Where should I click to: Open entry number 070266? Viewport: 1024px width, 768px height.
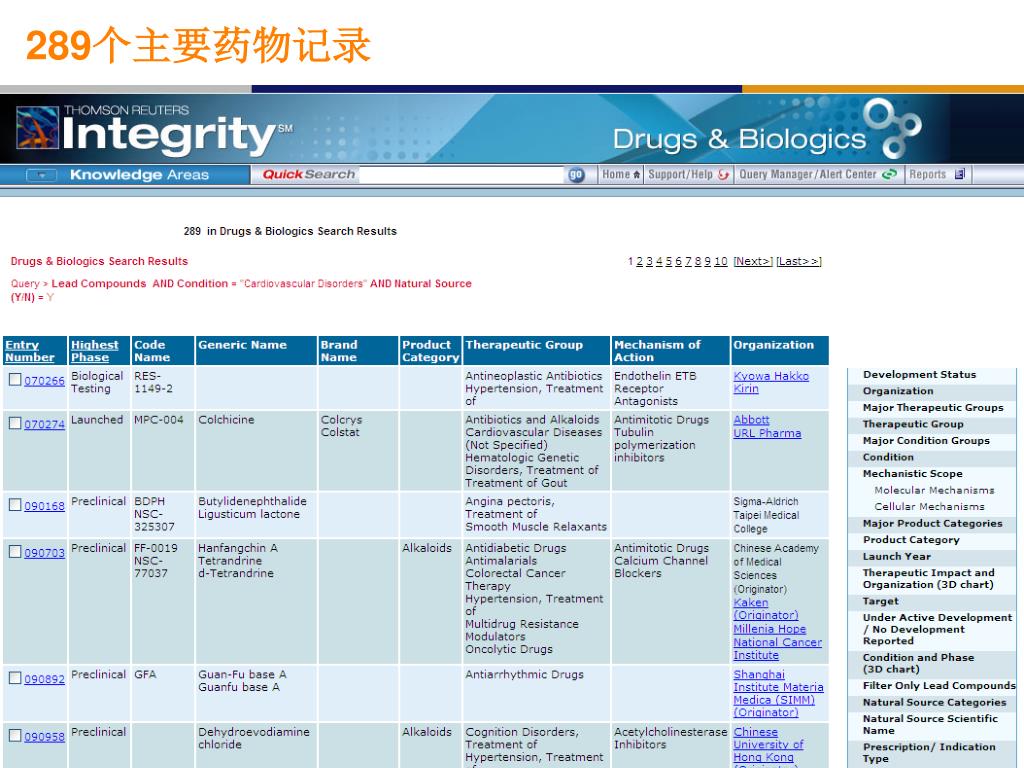pyautogui.click(x=44, y=381)
